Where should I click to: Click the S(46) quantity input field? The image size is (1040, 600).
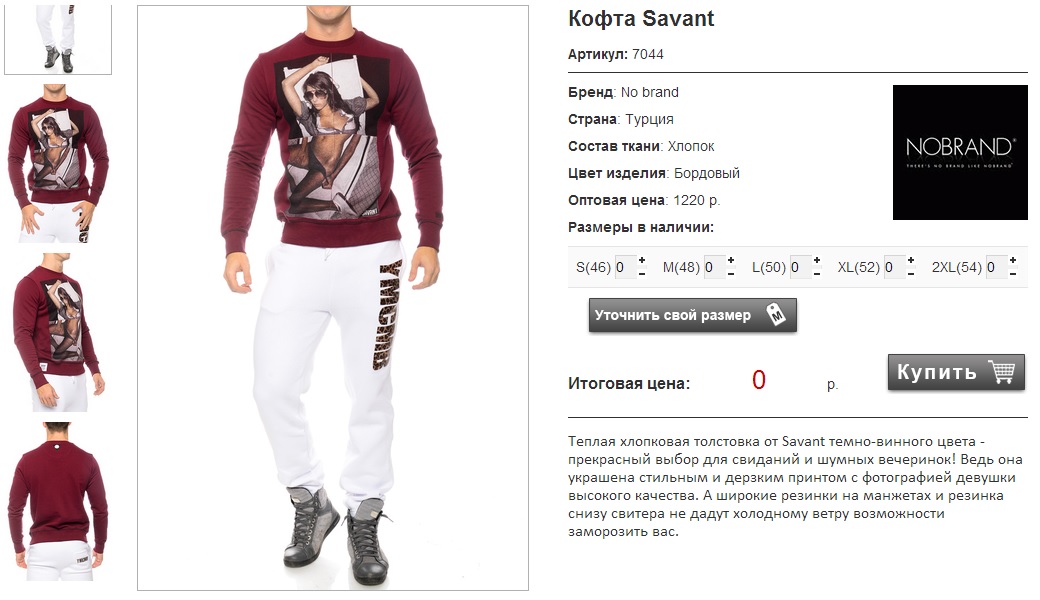coord(625,267)
